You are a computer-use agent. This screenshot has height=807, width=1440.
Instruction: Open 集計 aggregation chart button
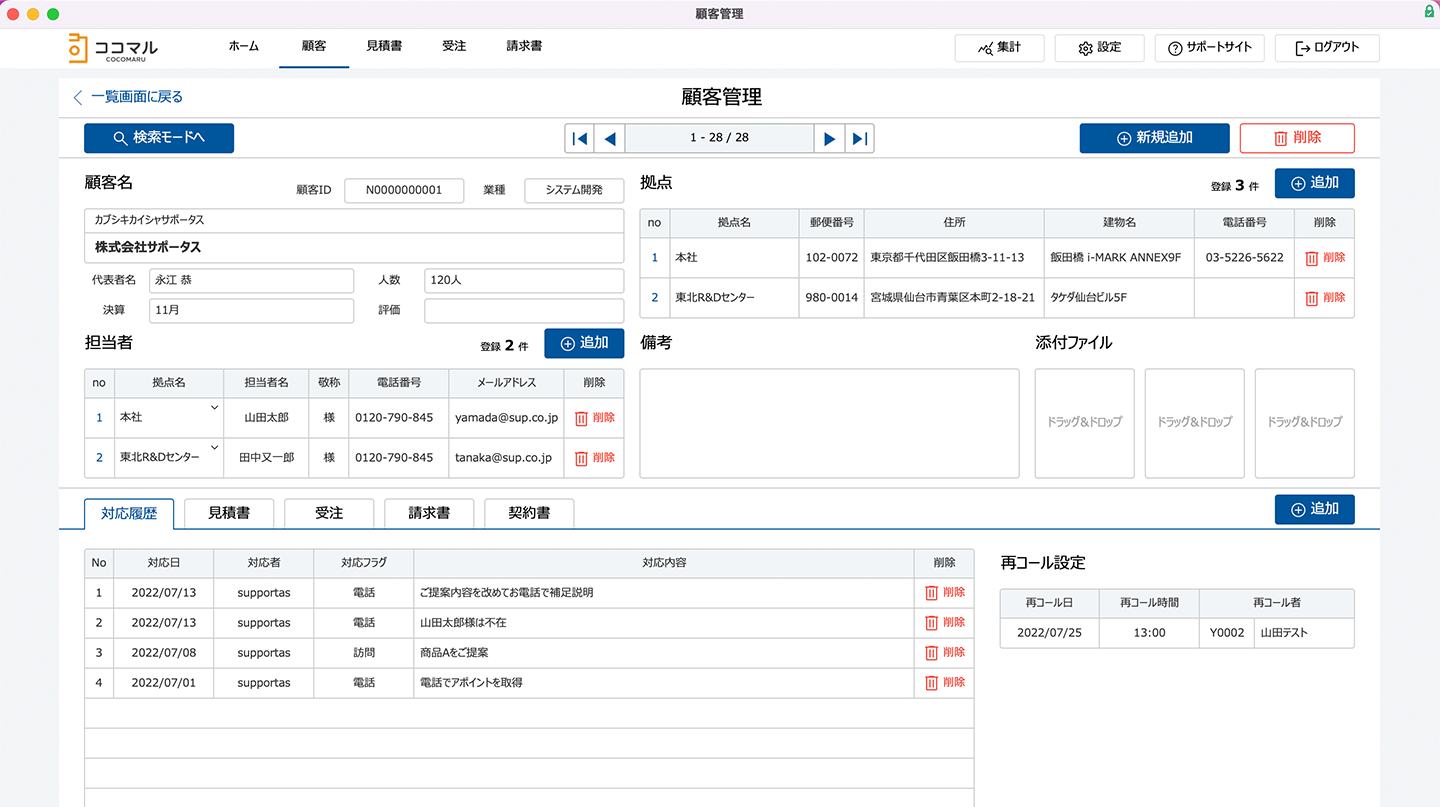(x=999, y=48)
